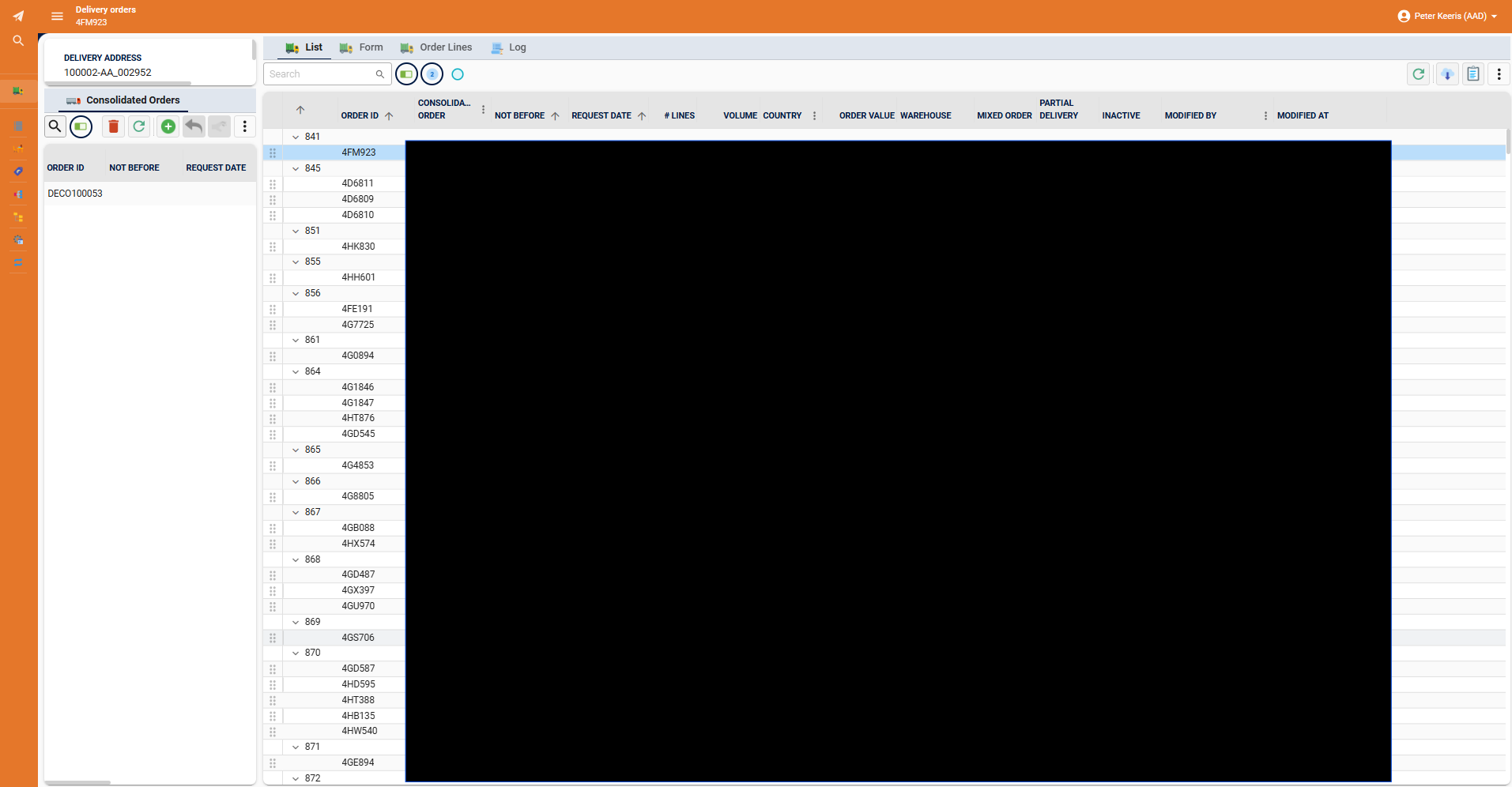Click the Delivery orders breadcrumb title
1512x787 pixels.
pos(106,9)
